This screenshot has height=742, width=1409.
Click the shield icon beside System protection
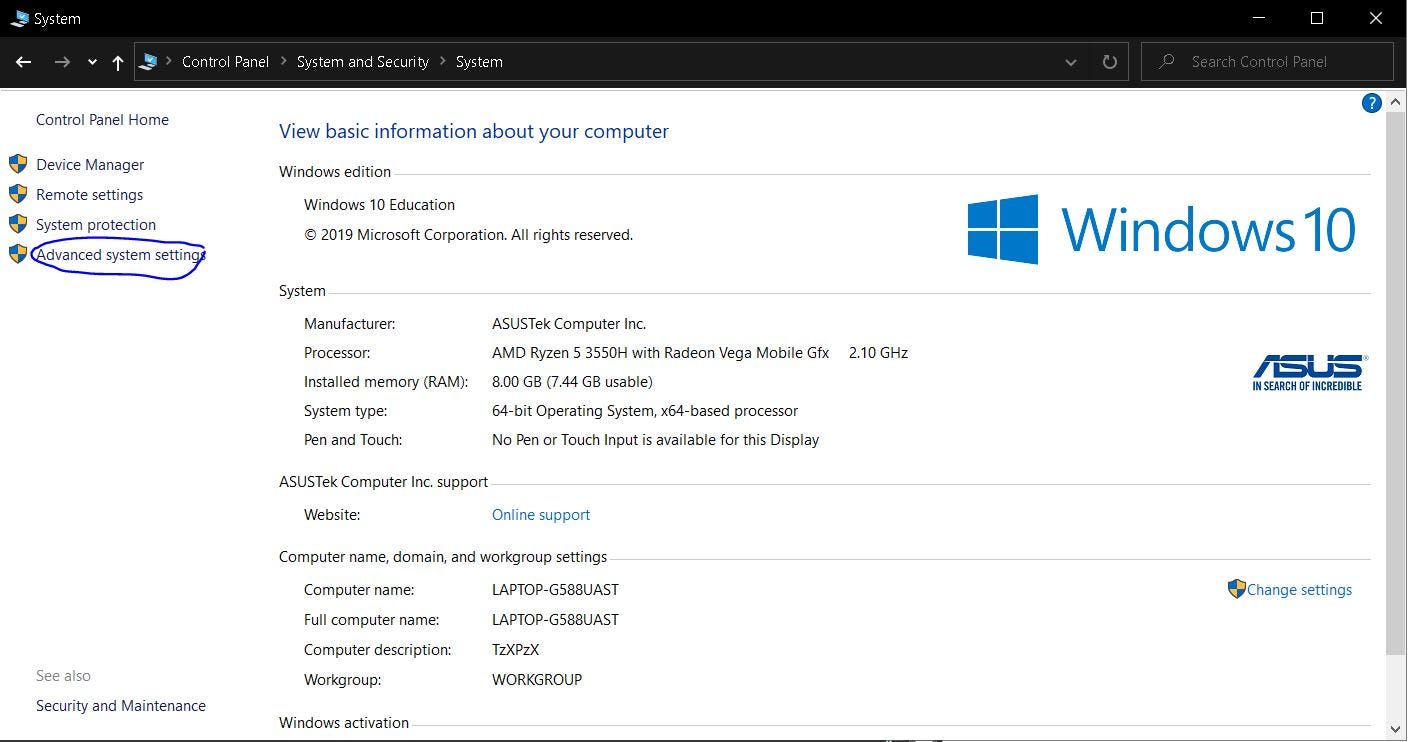[18, 224]
